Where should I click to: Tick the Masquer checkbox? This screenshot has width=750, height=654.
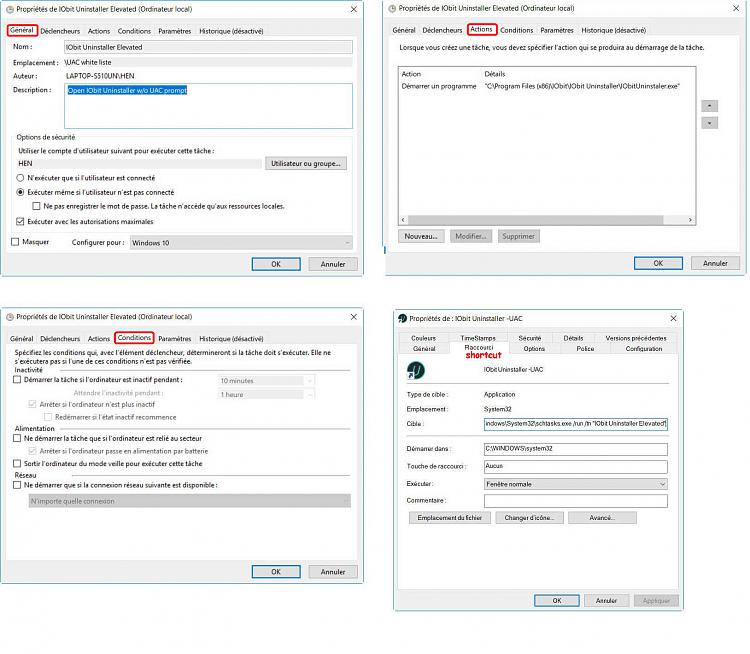pyautogui.click(x=15, y=242)
